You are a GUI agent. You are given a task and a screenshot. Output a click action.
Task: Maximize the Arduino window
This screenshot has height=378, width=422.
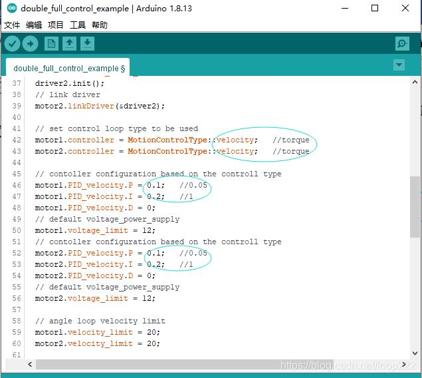point(375,8)
